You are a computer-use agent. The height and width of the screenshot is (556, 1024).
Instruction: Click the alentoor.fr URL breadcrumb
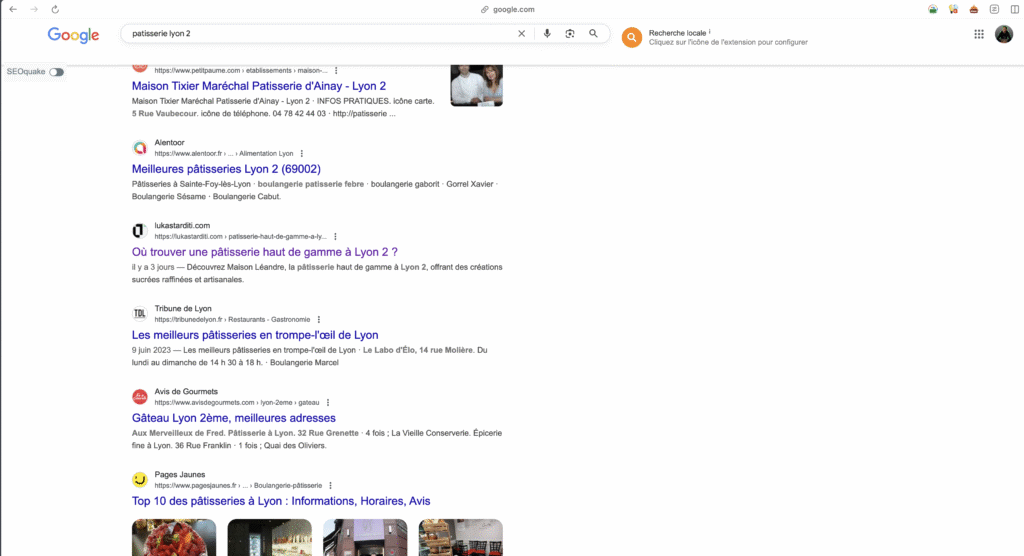click(x=224, y=154)
